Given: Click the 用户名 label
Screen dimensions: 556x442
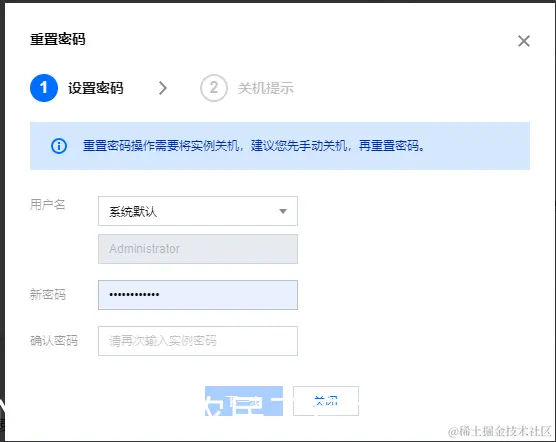Looking at the screenshot, I should coord(48,205).
